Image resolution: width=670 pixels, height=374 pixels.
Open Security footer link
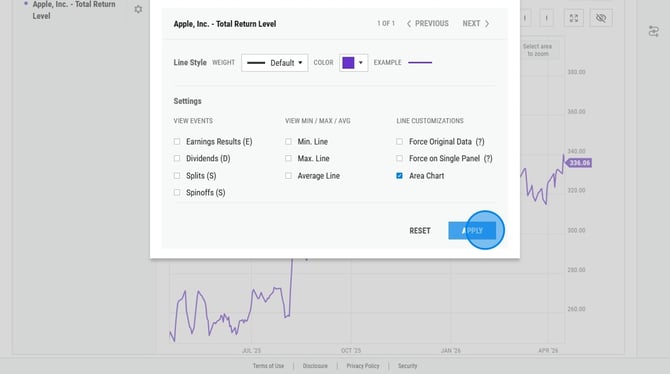pyautogui.click(x=407, y=366)
